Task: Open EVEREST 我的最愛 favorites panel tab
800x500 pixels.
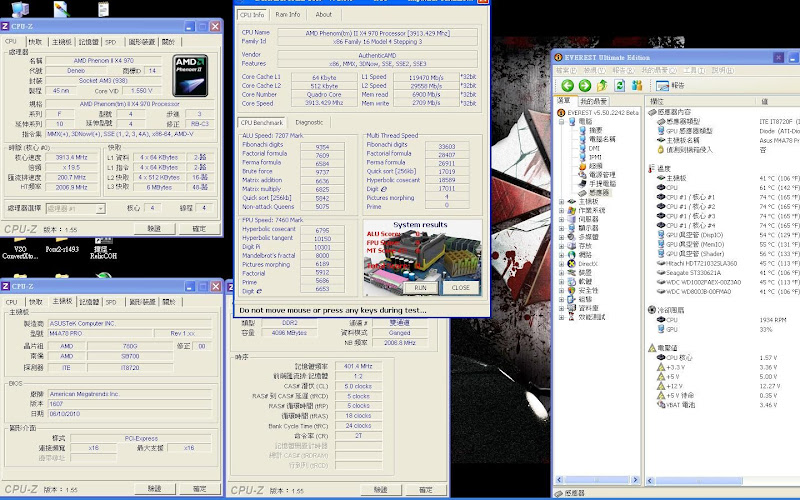Action: 593,102
